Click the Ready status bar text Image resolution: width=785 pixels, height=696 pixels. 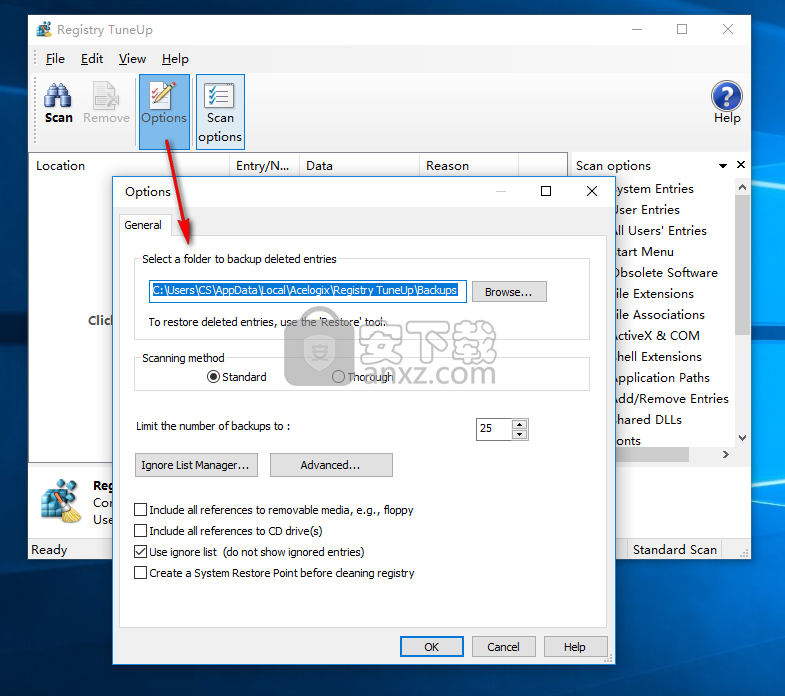[49, 550]
